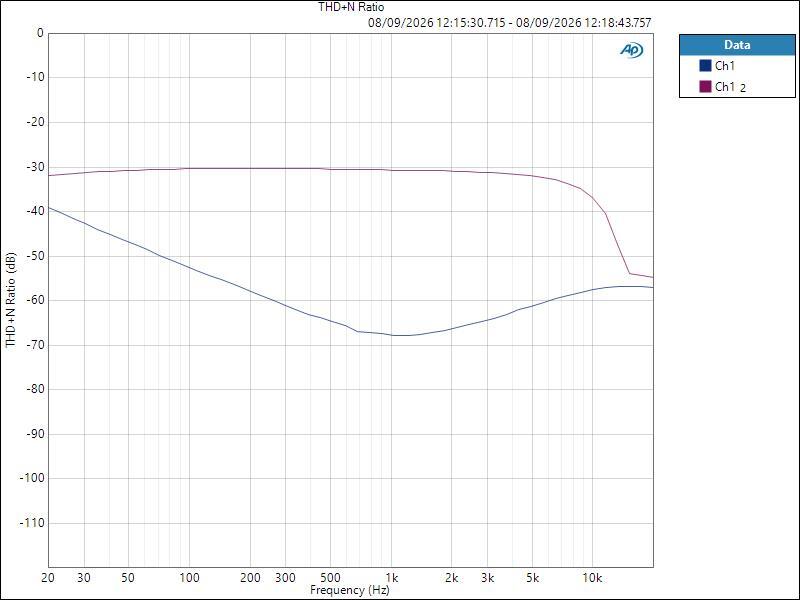The image size is (800, 600).
Task: Click the Ch1 blue color swatch in legend
Action: [x=705, y=65]
